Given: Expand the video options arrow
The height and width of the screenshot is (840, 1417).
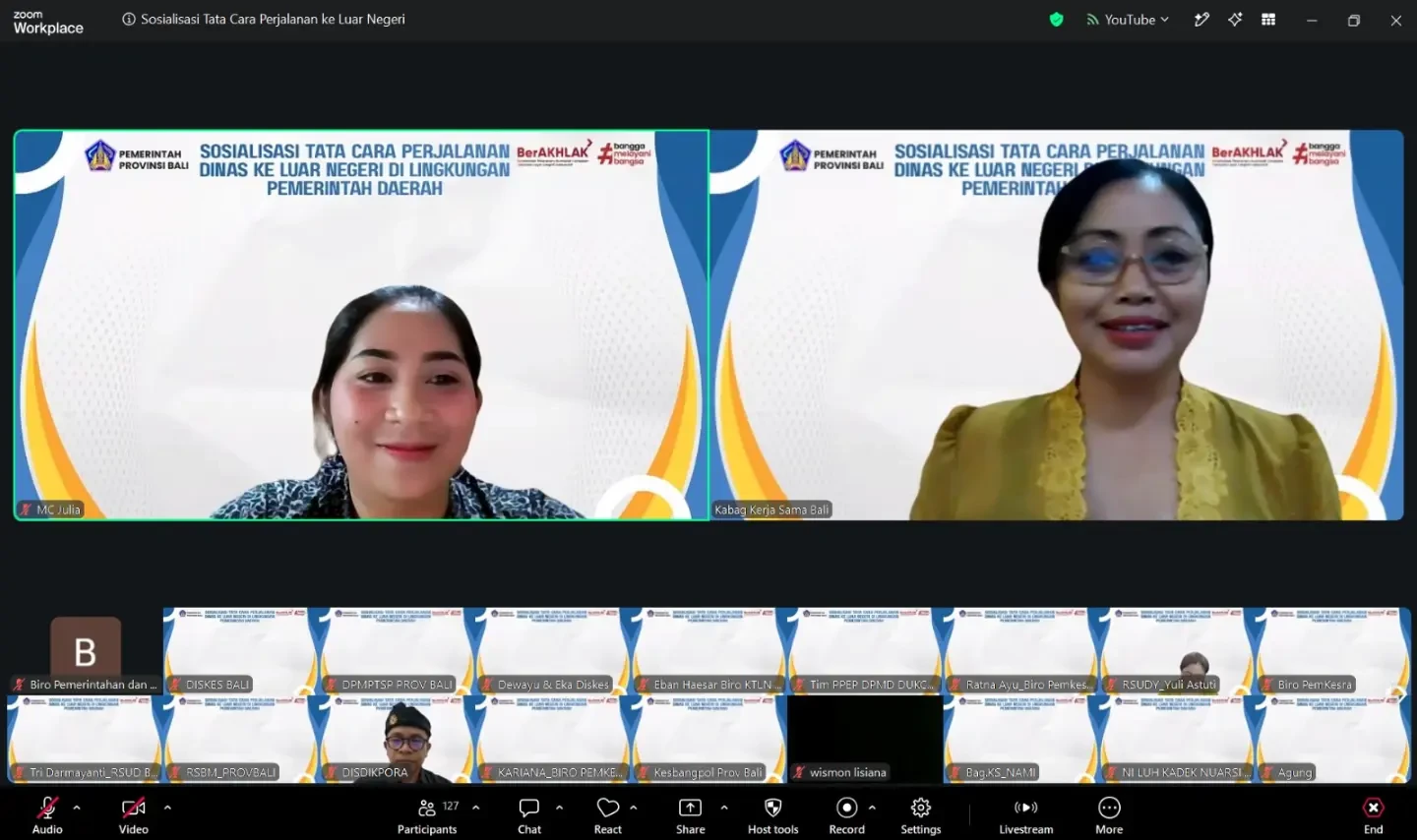Looking at the screenshot, I should tap(167, 808).
